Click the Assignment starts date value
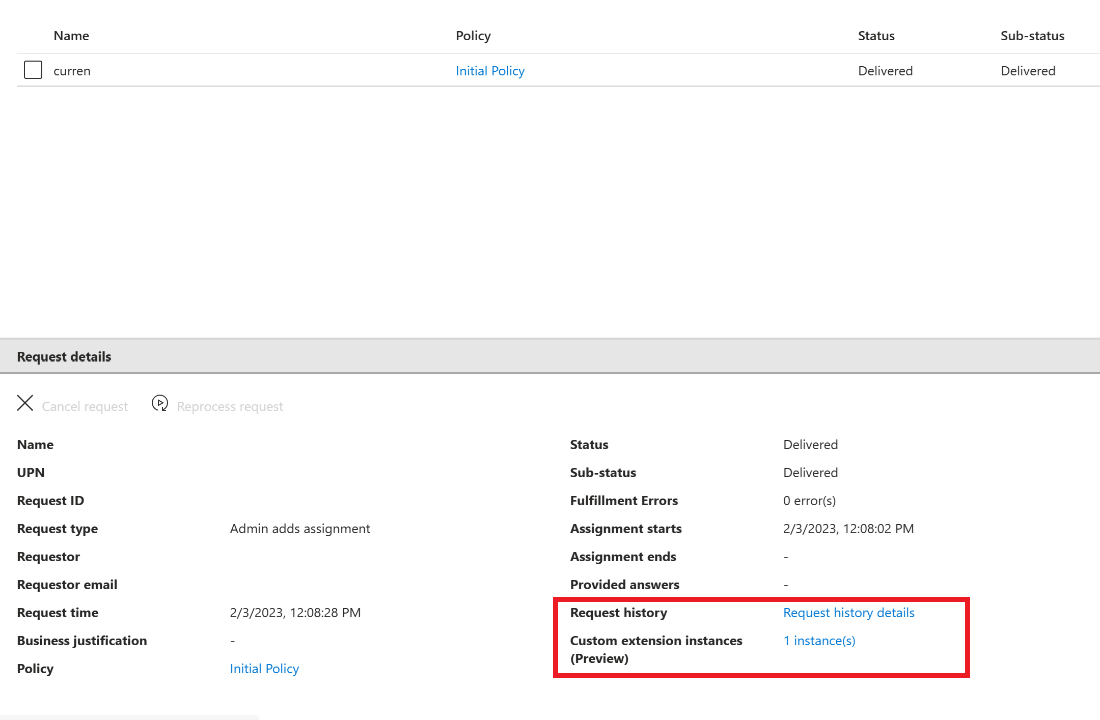The height and width of the screenshot is (720, 1100). pos(848,529)
